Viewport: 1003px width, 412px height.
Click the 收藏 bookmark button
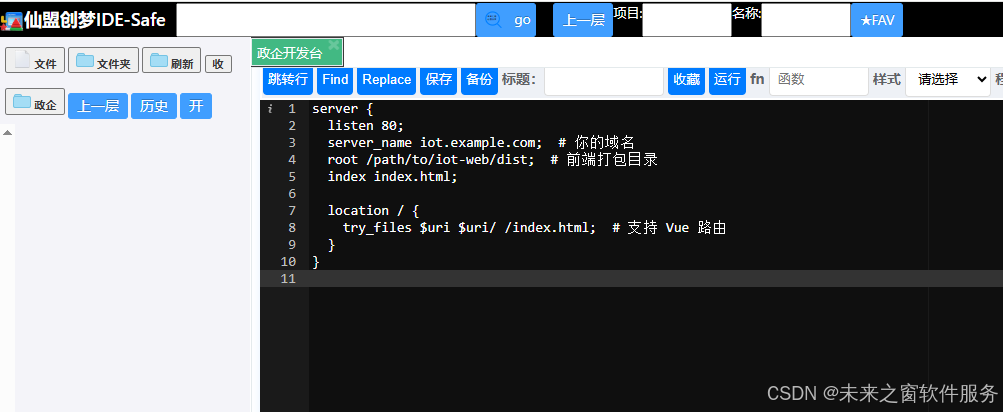coord(686,79)
